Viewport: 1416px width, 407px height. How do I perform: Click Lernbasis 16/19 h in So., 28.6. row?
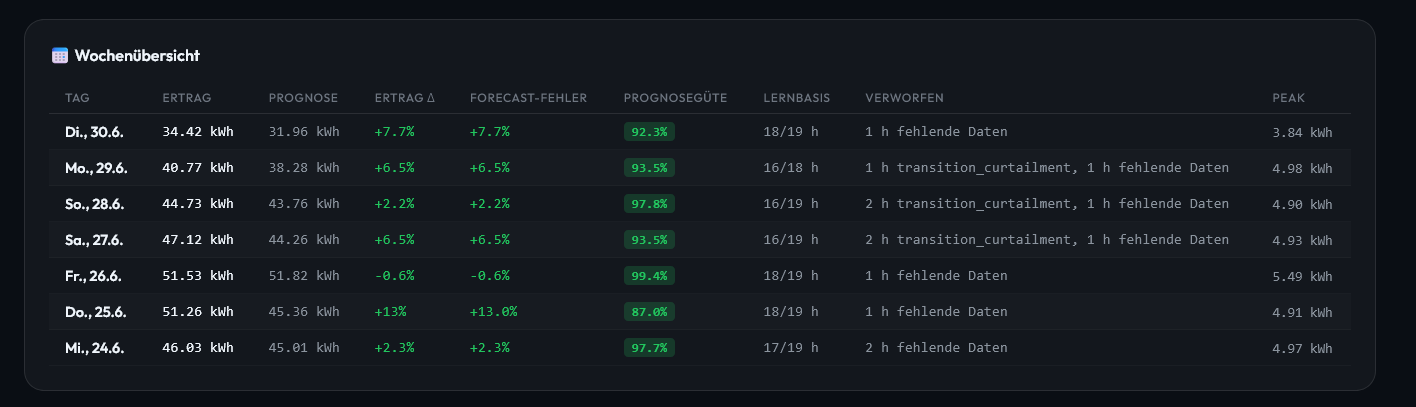(x=791, y=204)
